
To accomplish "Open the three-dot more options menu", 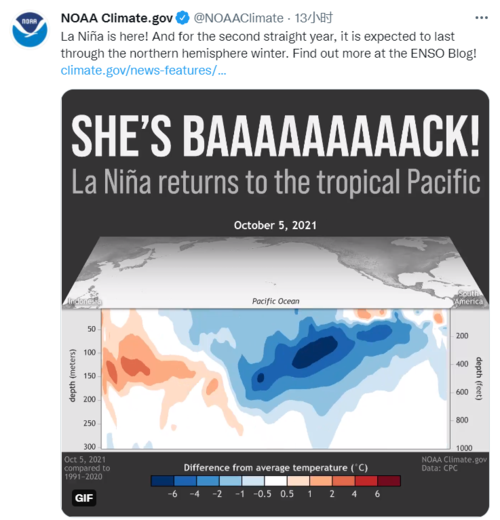I will pos(481,18).
